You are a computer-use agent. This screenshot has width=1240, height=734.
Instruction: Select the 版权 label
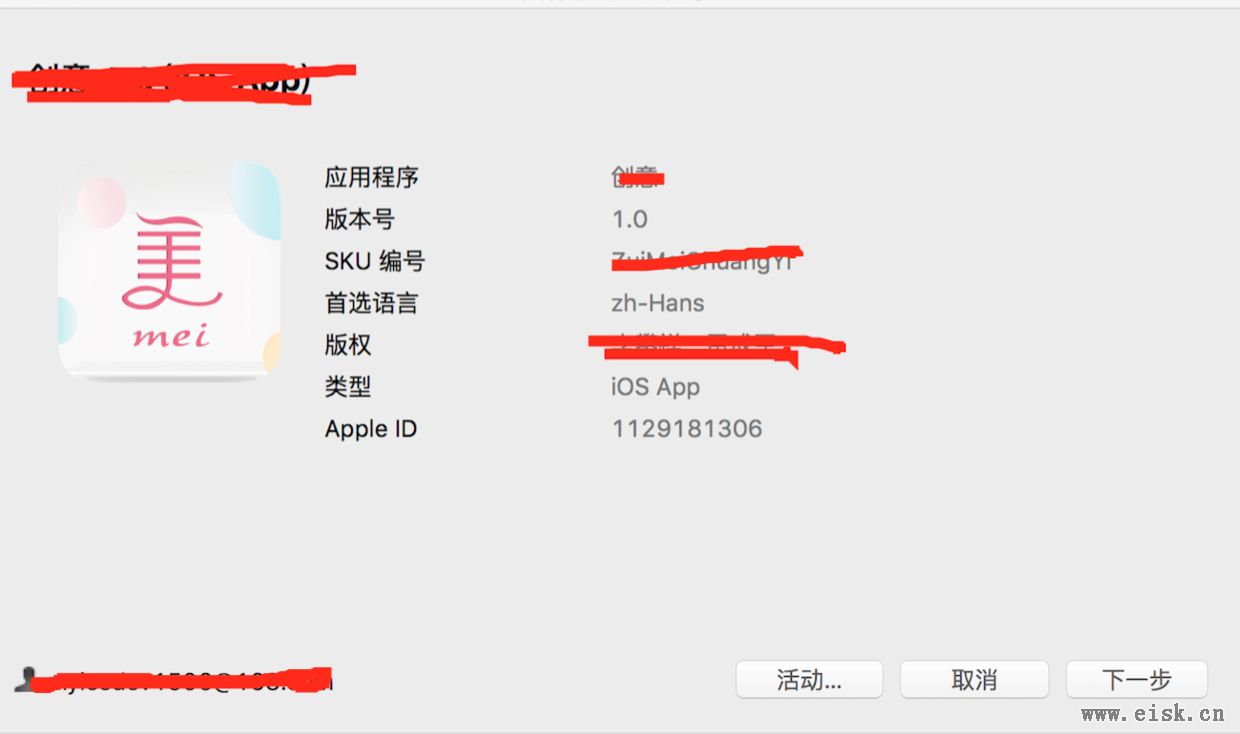pos(348,345)
